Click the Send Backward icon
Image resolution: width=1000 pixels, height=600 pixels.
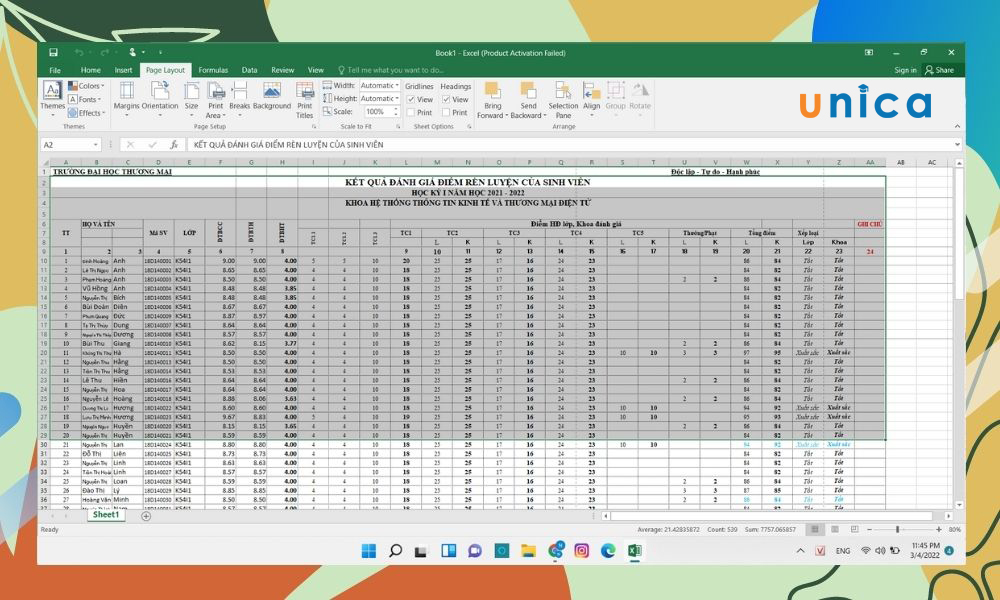click(x=528, y=91)
